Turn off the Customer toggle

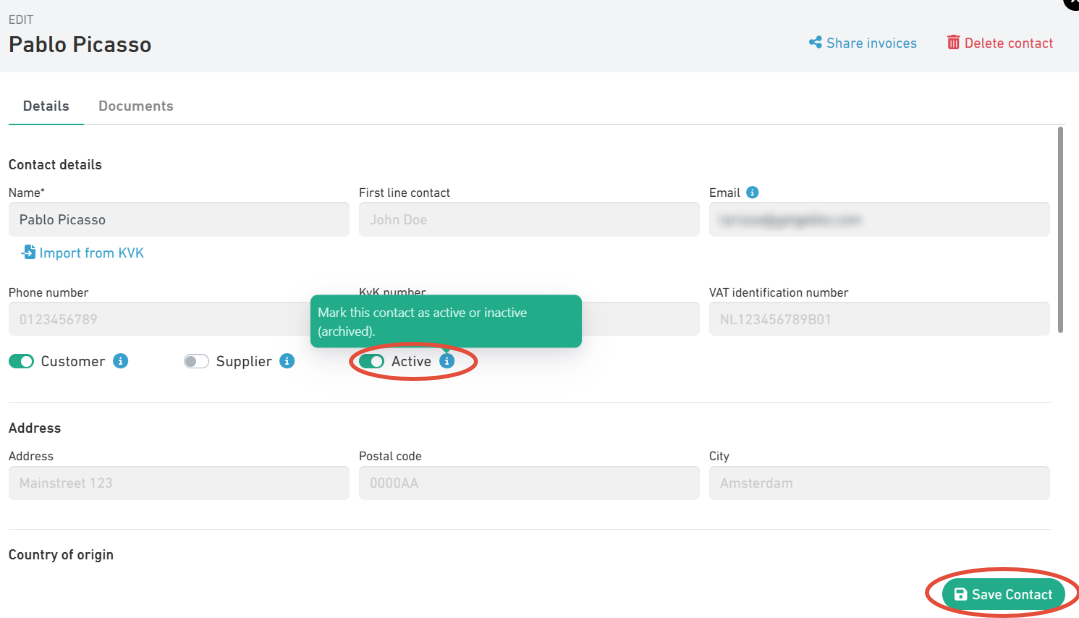click(x=21, y=361)
